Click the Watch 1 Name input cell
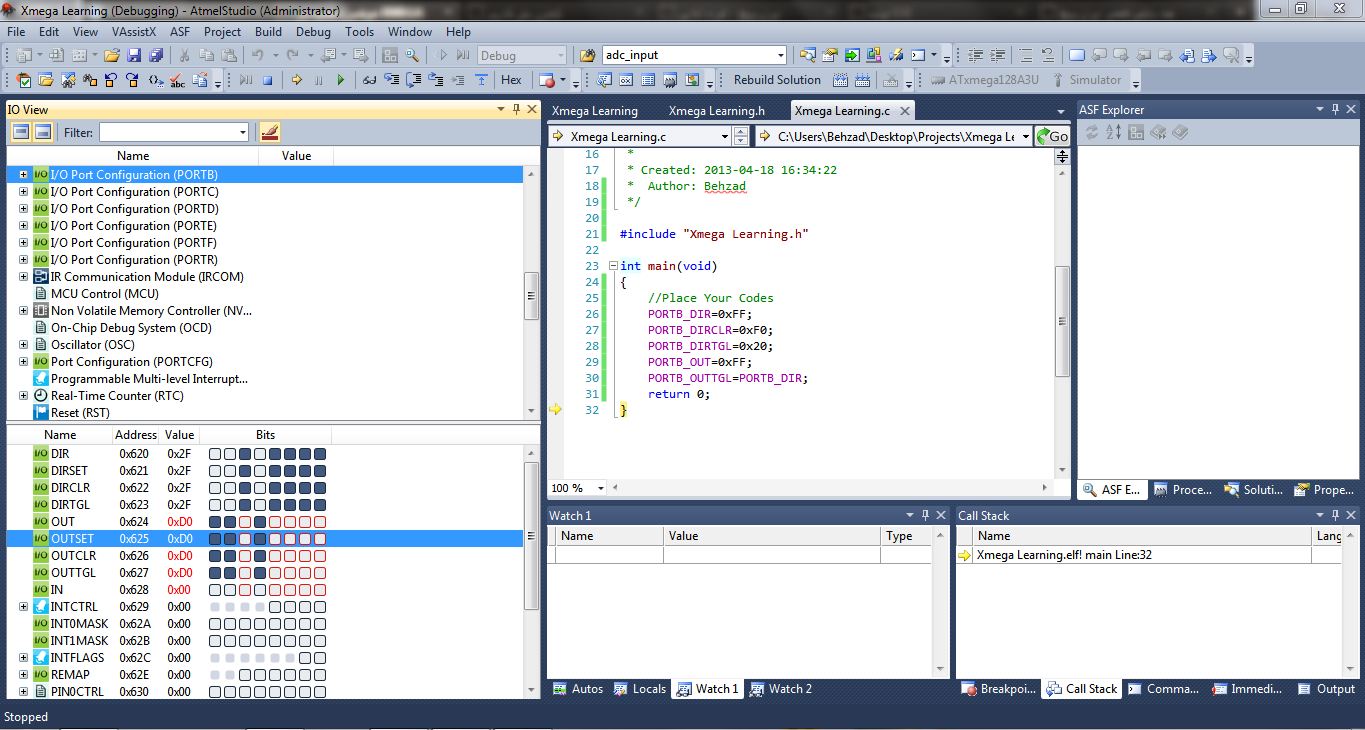This screenshot has width=1365, height=730. coord(608,555)
